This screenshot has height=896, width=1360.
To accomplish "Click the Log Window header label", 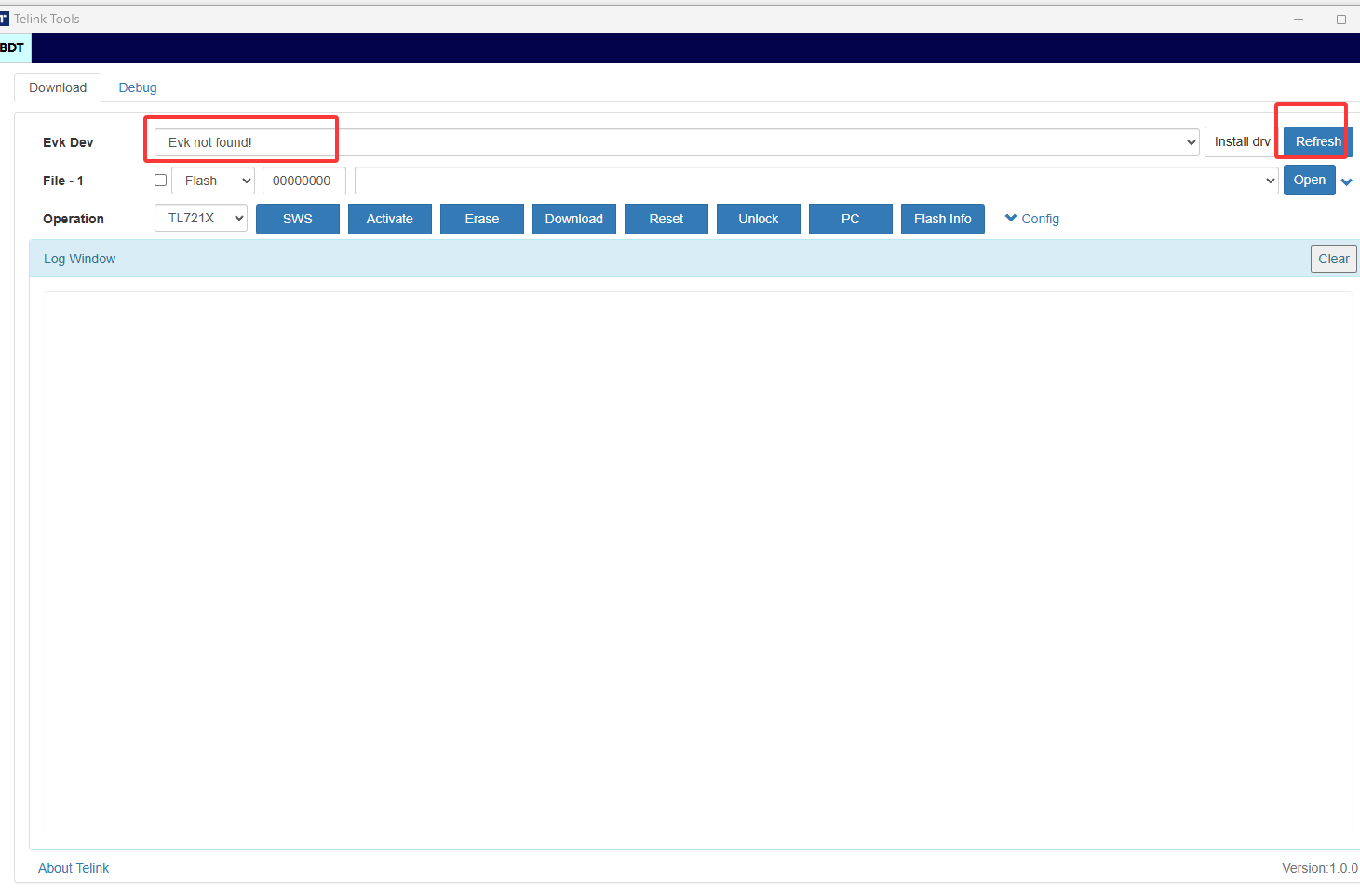I will 80,259.
